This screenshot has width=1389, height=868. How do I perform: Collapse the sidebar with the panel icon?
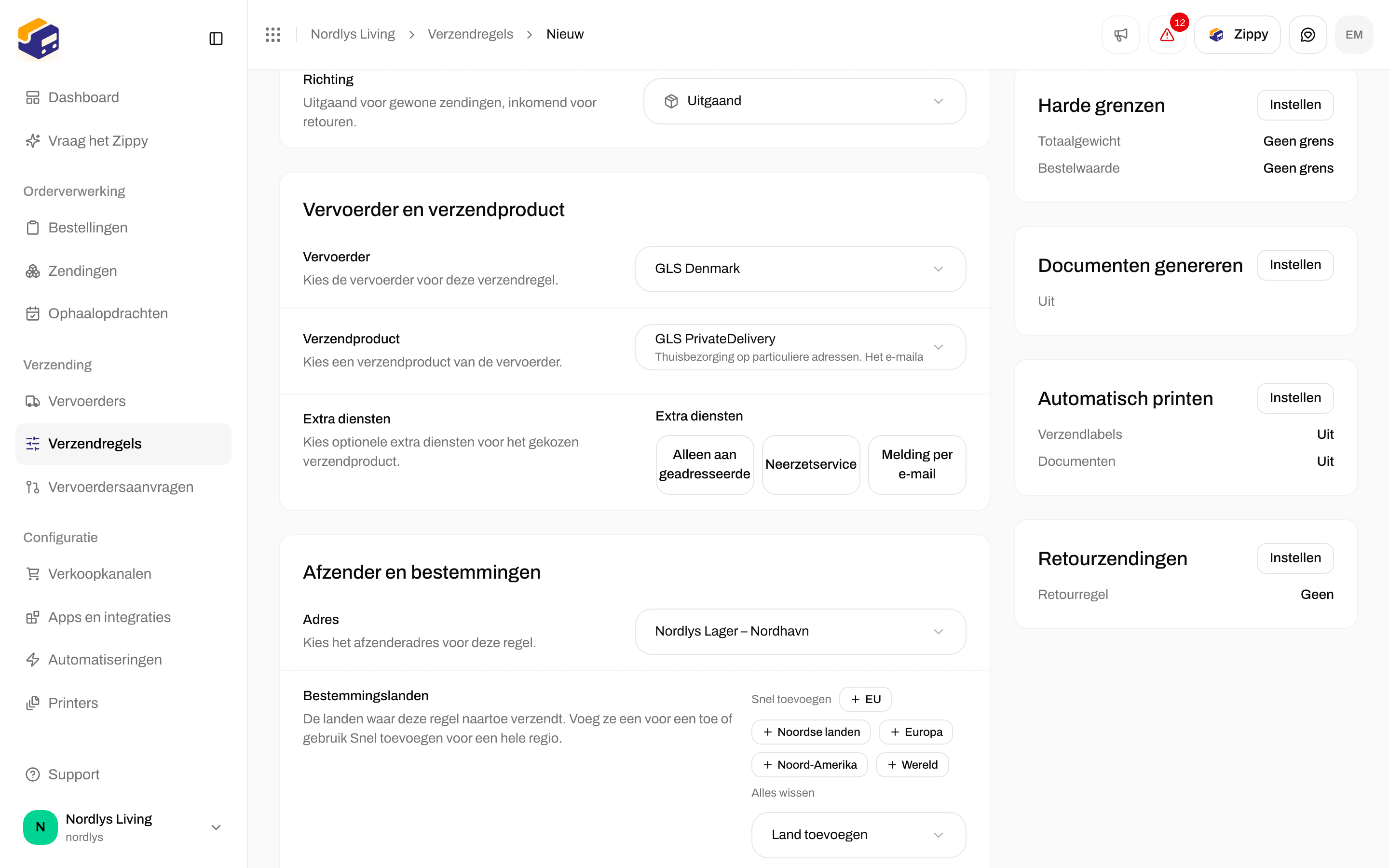[x=216, y=39]
